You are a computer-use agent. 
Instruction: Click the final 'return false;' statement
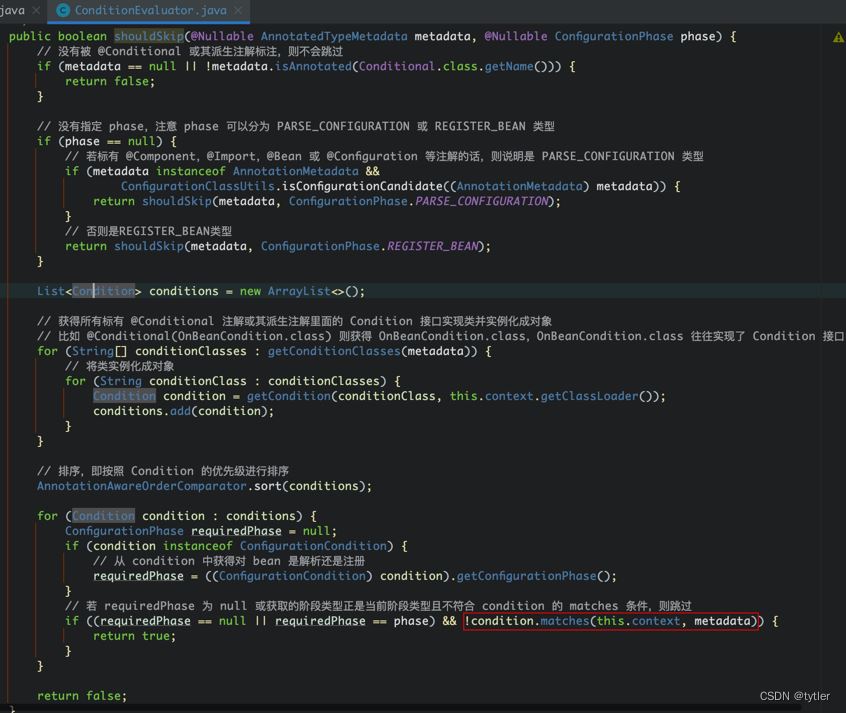click(82, 696)
